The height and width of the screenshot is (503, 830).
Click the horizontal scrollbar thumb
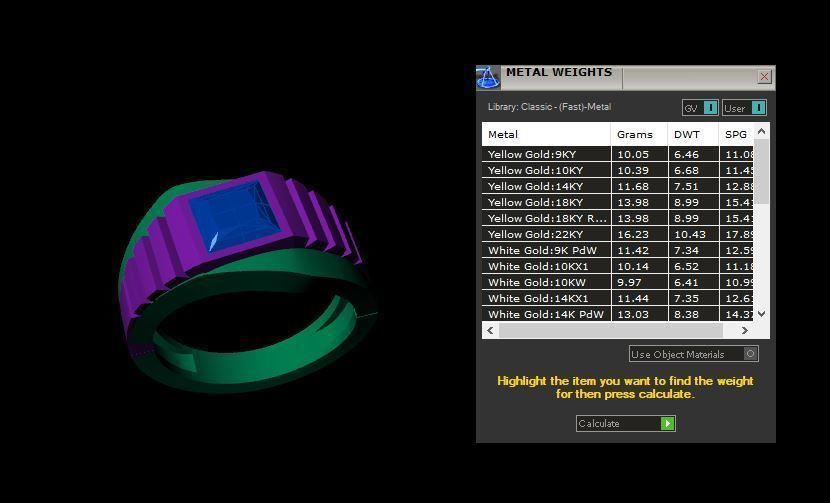611,330
